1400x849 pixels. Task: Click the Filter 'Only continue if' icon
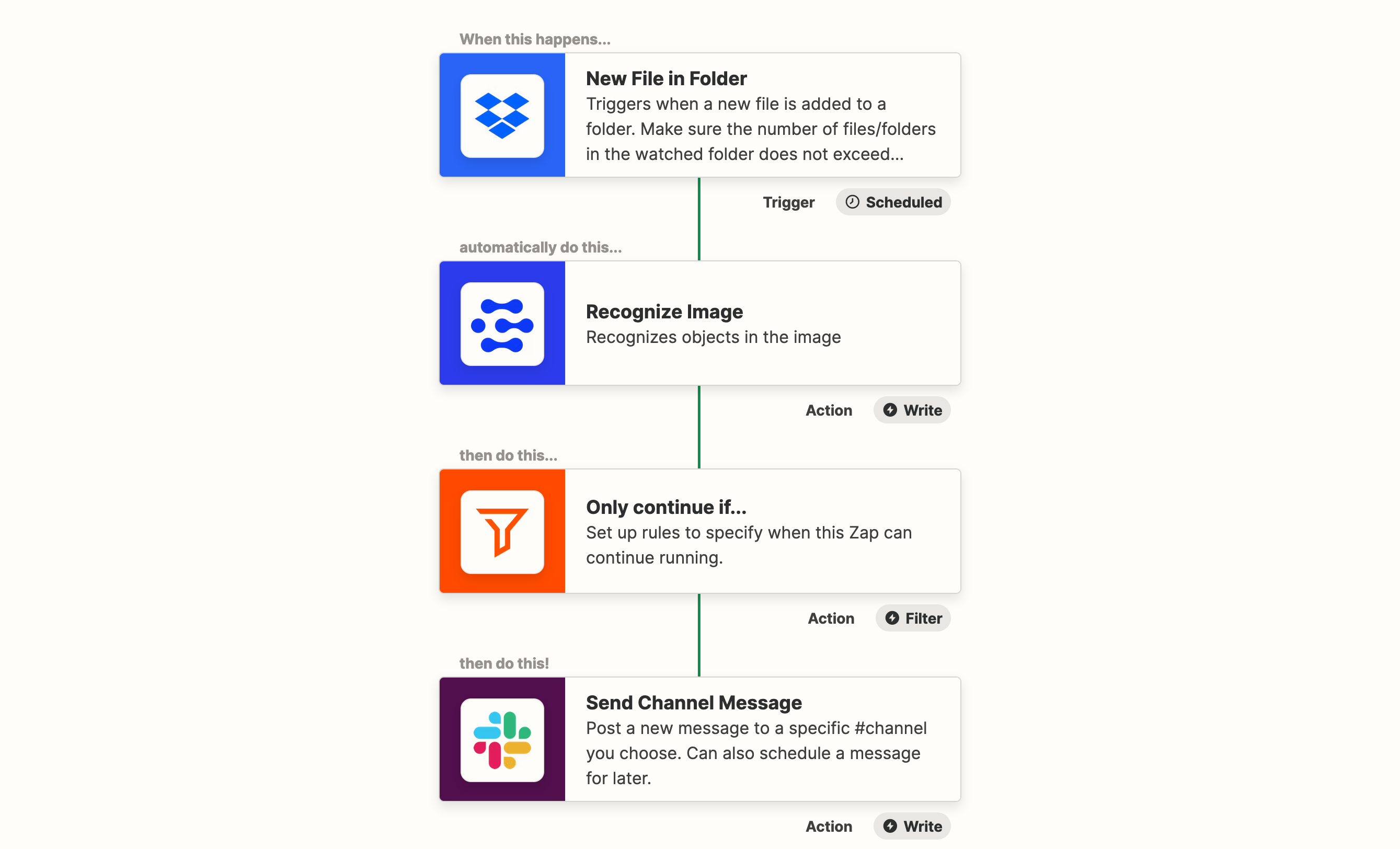[505, 533]
